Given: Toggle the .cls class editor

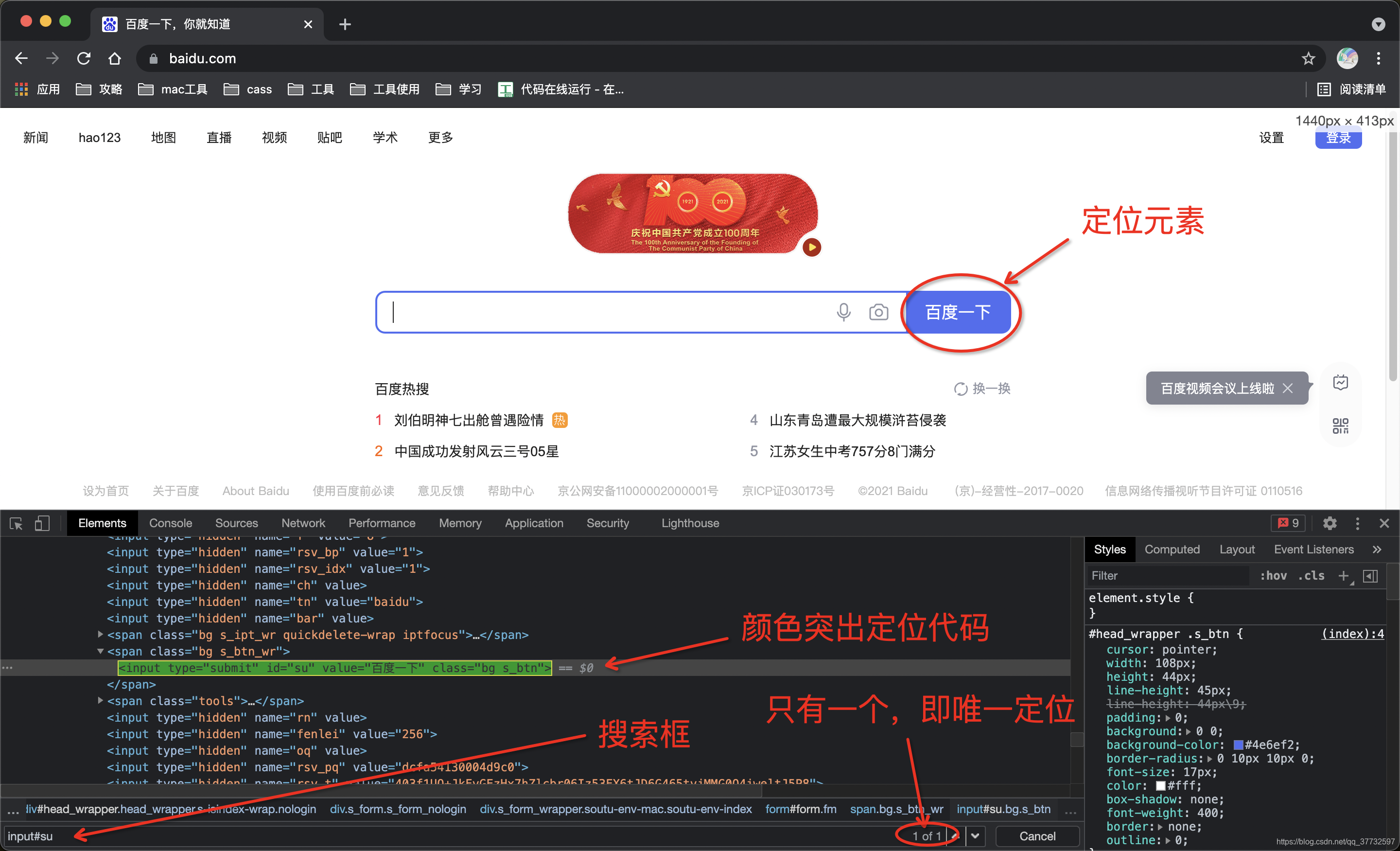Looking at the screenshot, I should [1311, 575].
